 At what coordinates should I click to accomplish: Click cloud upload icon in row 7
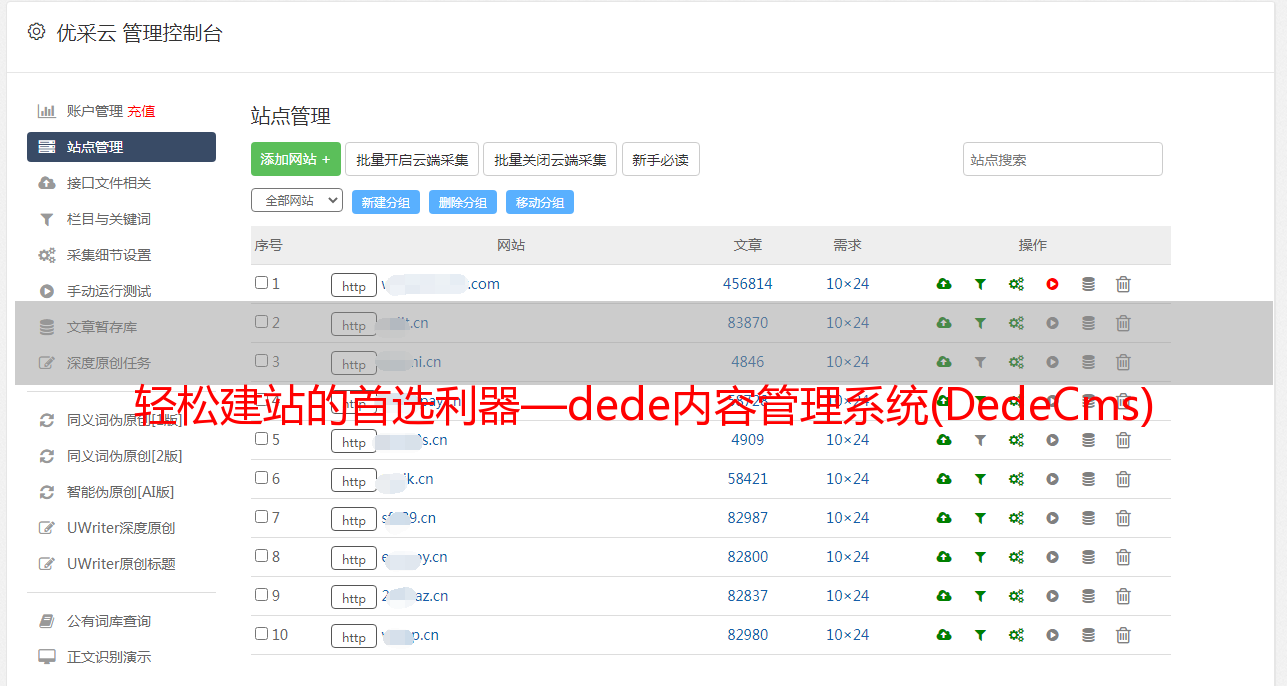(x=944, y=518)
